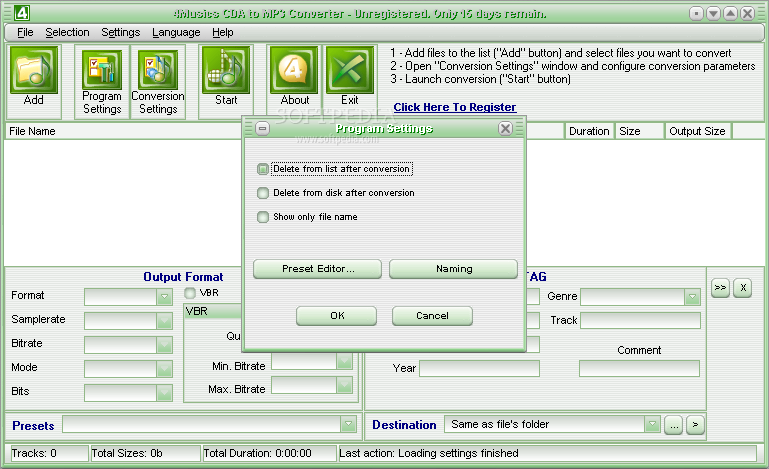
Task: Click the Track input field
Action: pyautogui.click(x=640, y=320)
